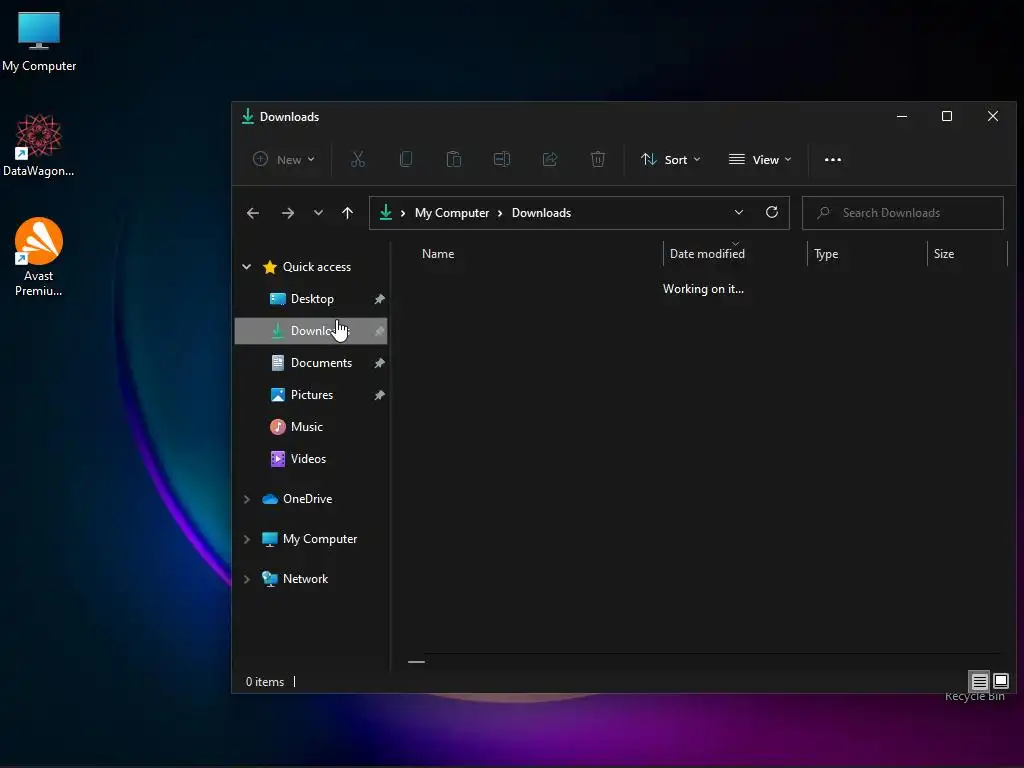Select the DataWagon desktop shortcut

tap(39, 145)
